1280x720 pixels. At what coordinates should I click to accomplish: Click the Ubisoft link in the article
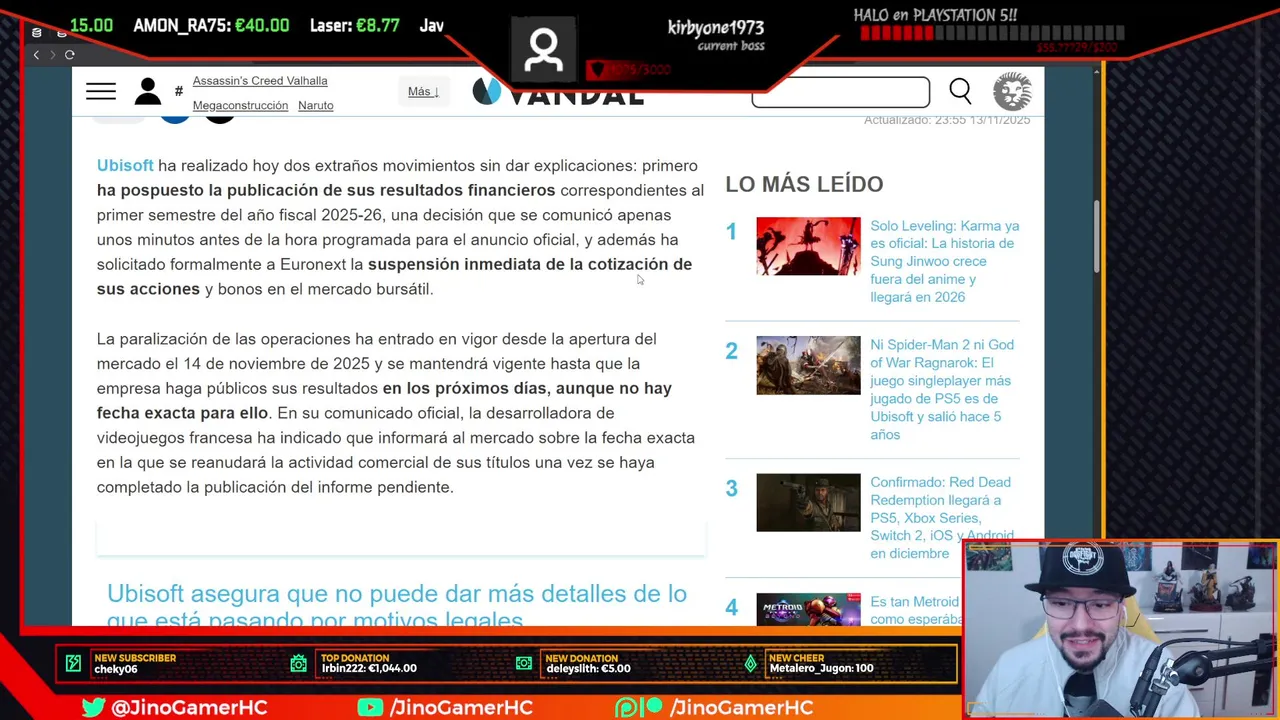click(125, 165)
